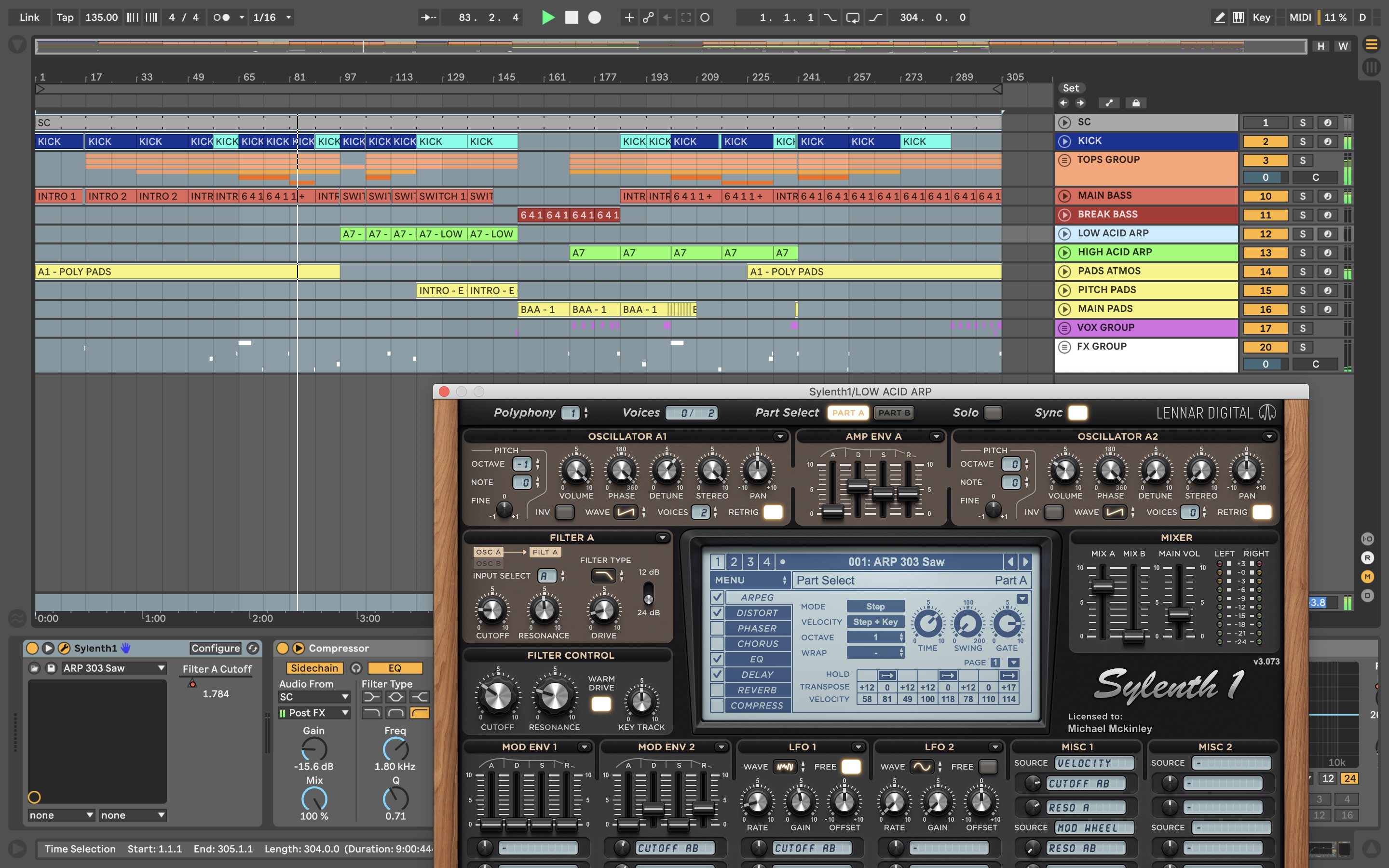The width and height of the screenshot is (1389, 868).
Task: Click the Link button
Action: (x=29, y=17)
